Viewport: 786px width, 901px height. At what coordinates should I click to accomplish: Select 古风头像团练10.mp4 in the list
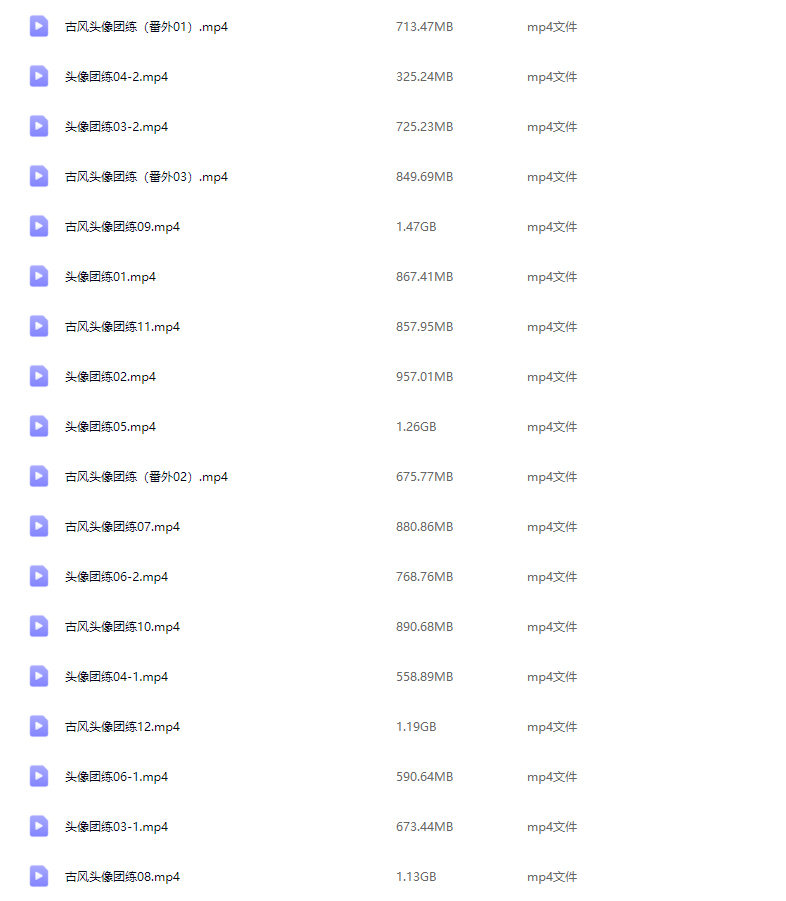tap(122, 626)
